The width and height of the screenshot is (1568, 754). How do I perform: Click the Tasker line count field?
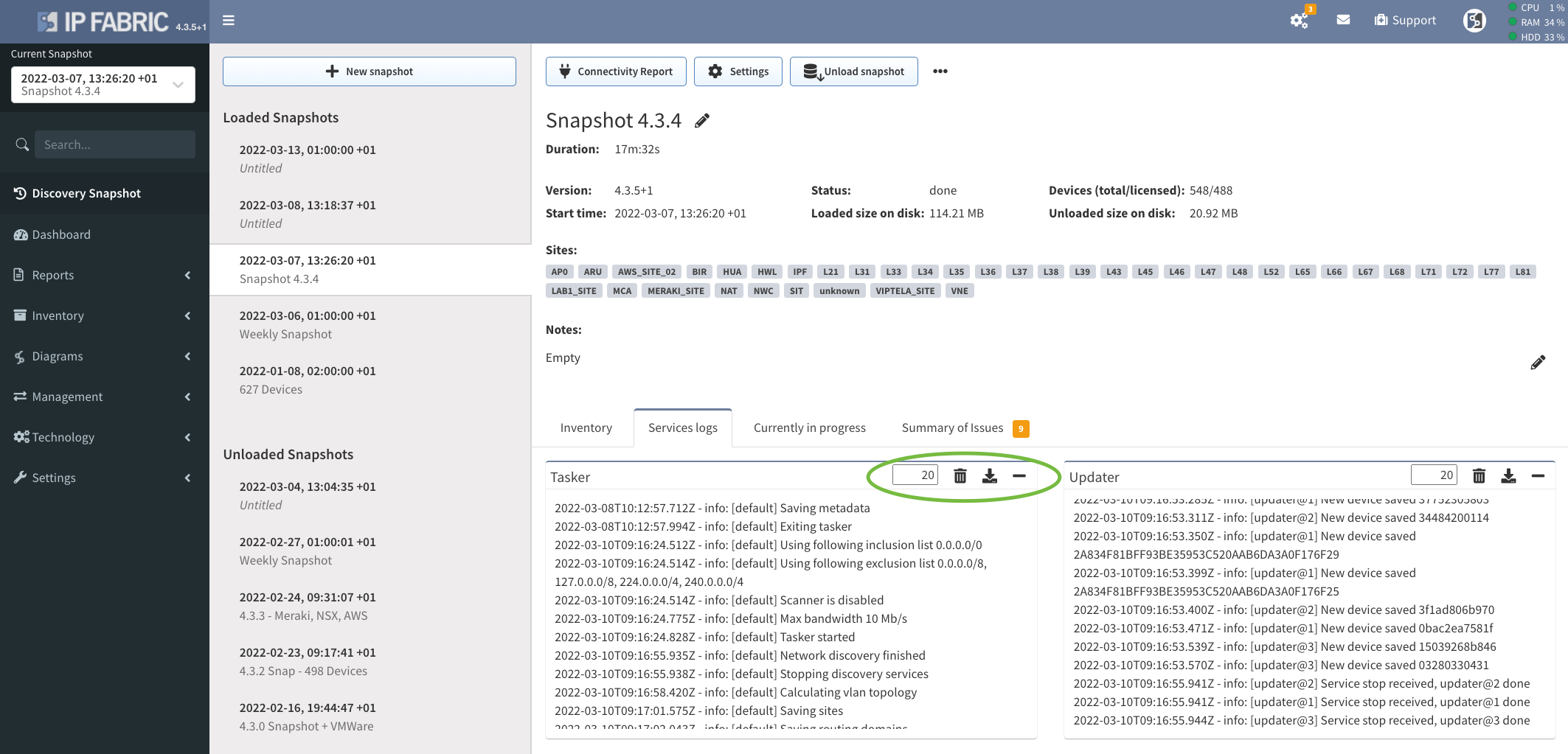click(915, 475)
